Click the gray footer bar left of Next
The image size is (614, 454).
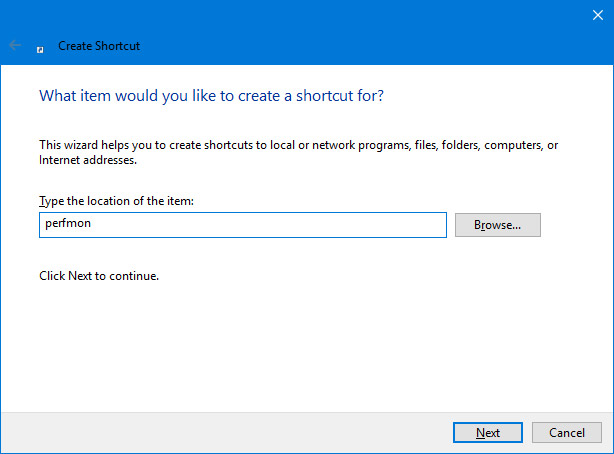tap(225, 432)
